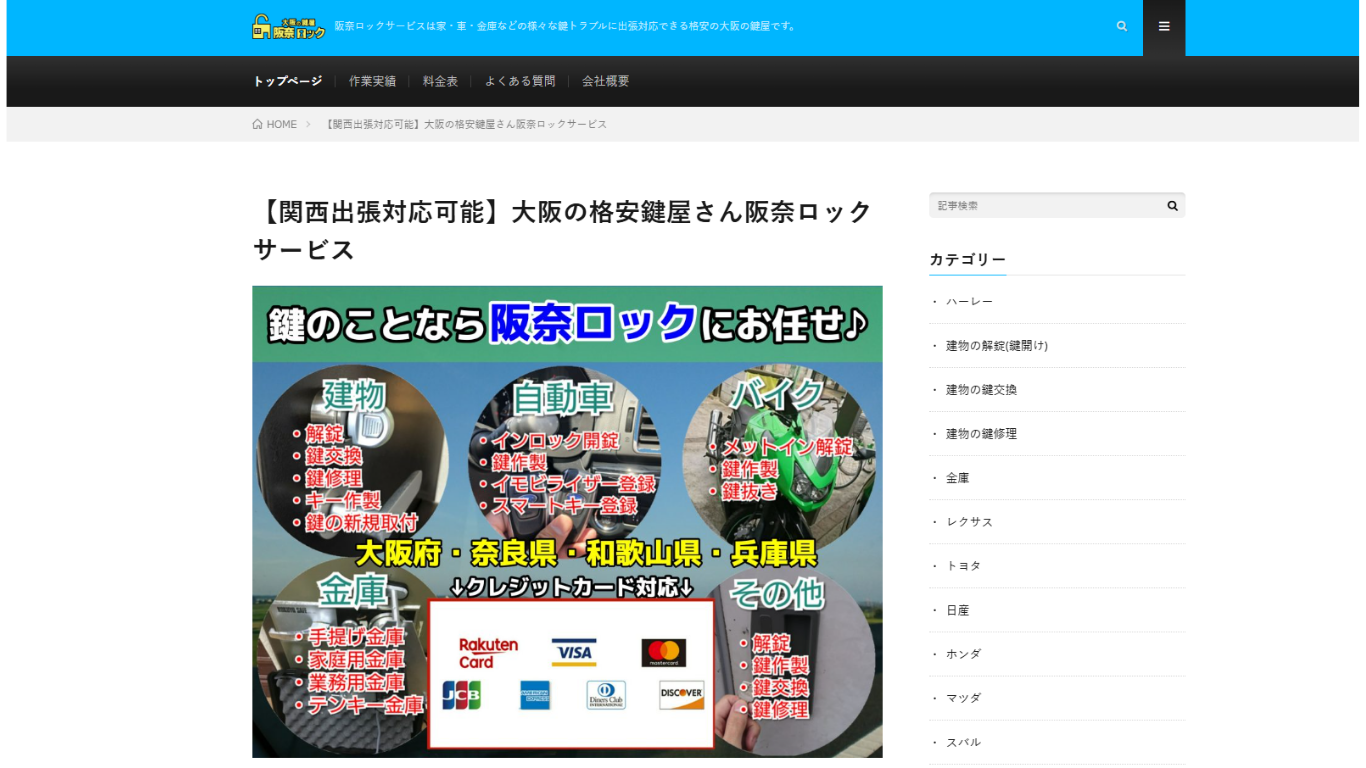Select the 建物の鍵交換 category
This screenshot has height=768, width=1366.
coord(981,389)
